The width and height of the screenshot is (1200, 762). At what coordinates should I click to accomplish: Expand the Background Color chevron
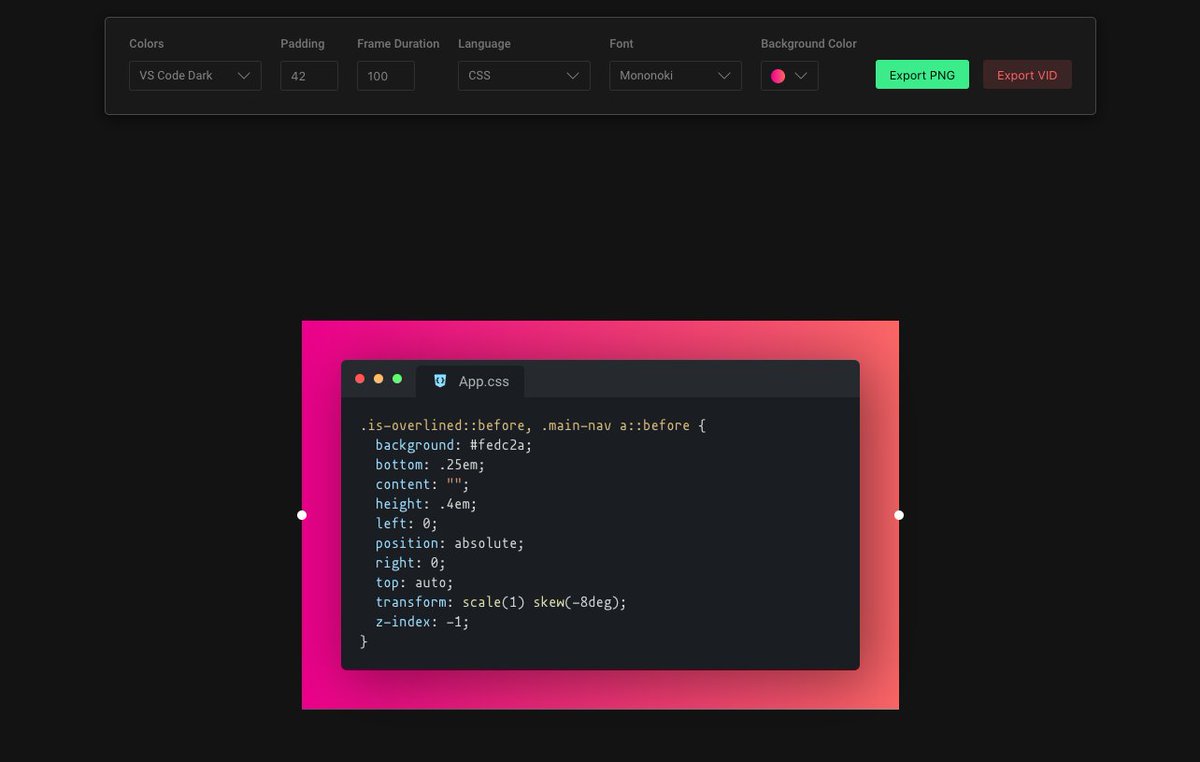[800, 75]
